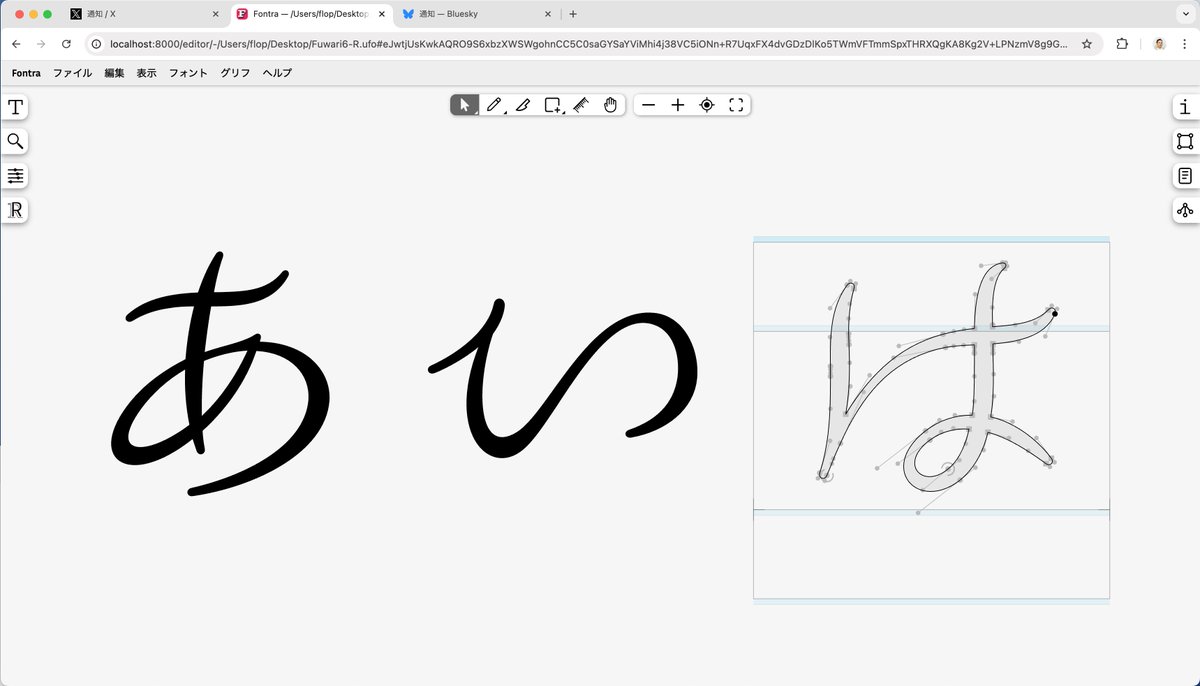Zoom in with the plus button
1200x686 pixels.
point(677,105)
